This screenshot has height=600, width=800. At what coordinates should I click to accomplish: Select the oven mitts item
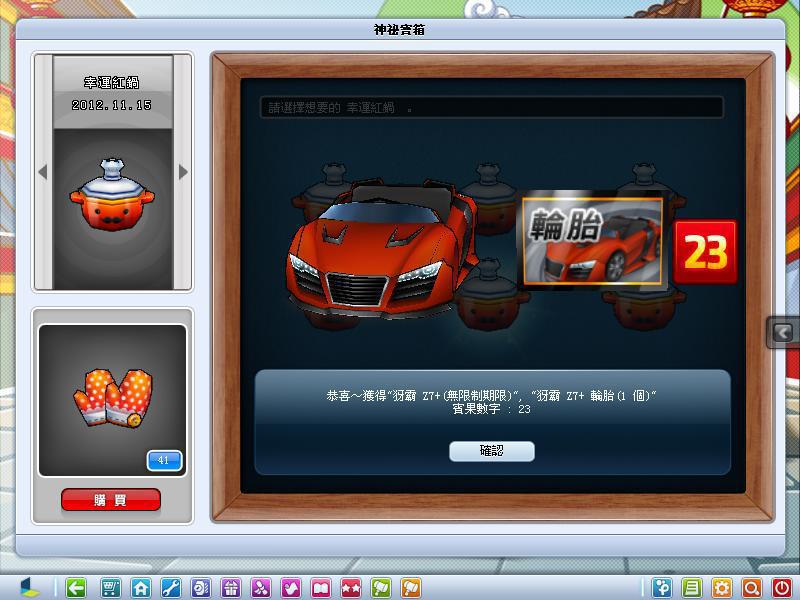pos(113,398)
